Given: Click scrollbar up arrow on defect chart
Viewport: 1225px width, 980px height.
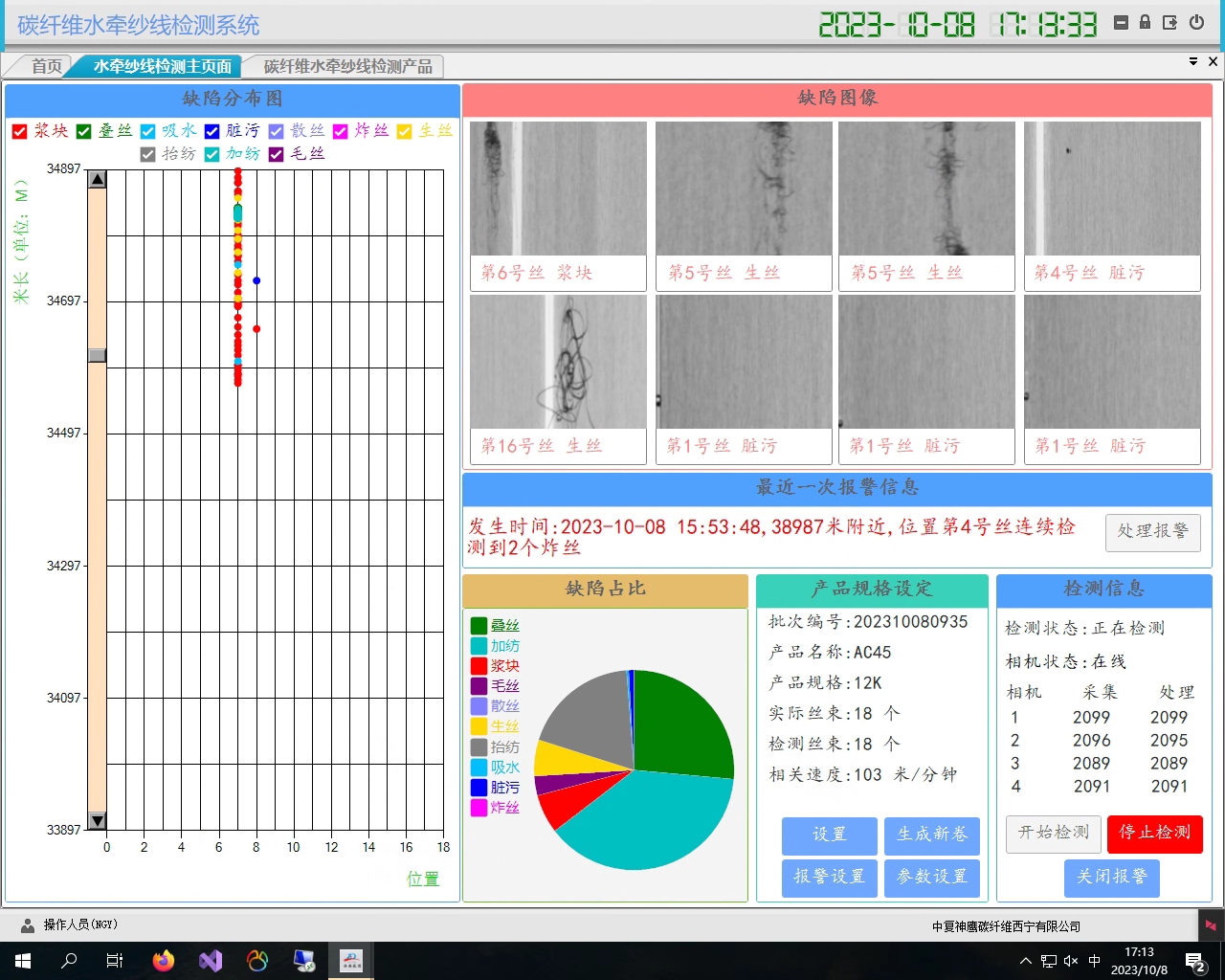Looking at the screenshot, I should [97, 180].
